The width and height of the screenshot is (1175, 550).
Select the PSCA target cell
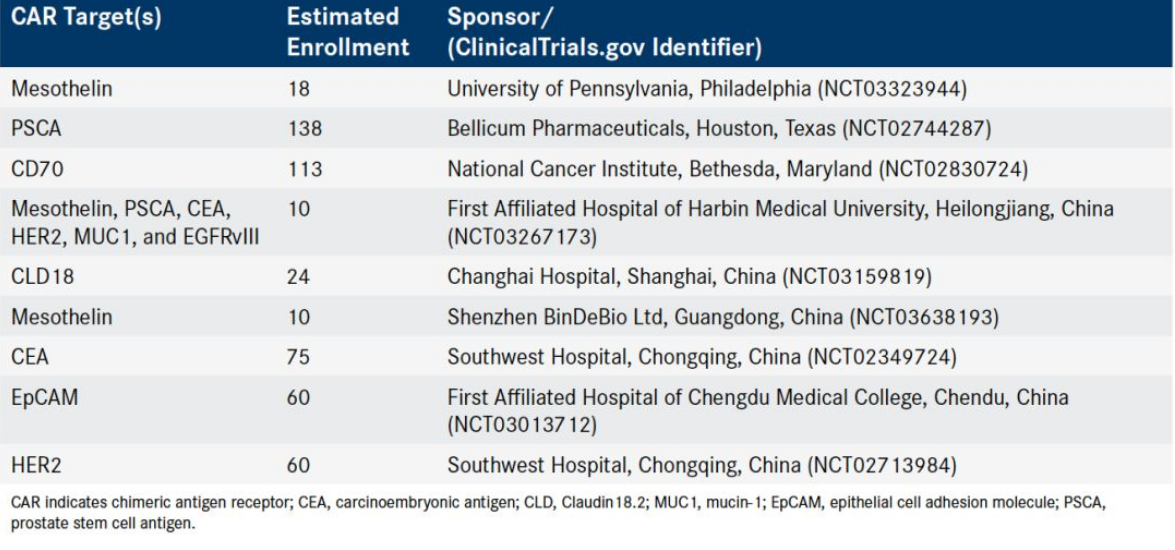[x=36, y=129]
